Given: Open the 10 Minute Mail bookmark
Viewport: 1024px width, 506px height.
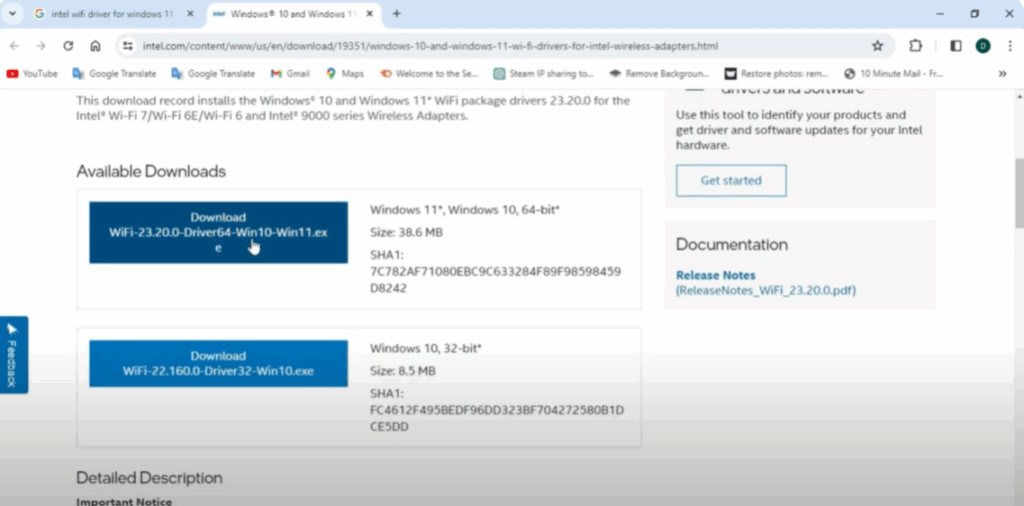Looking at the screenshot, I should coord(893,74).
